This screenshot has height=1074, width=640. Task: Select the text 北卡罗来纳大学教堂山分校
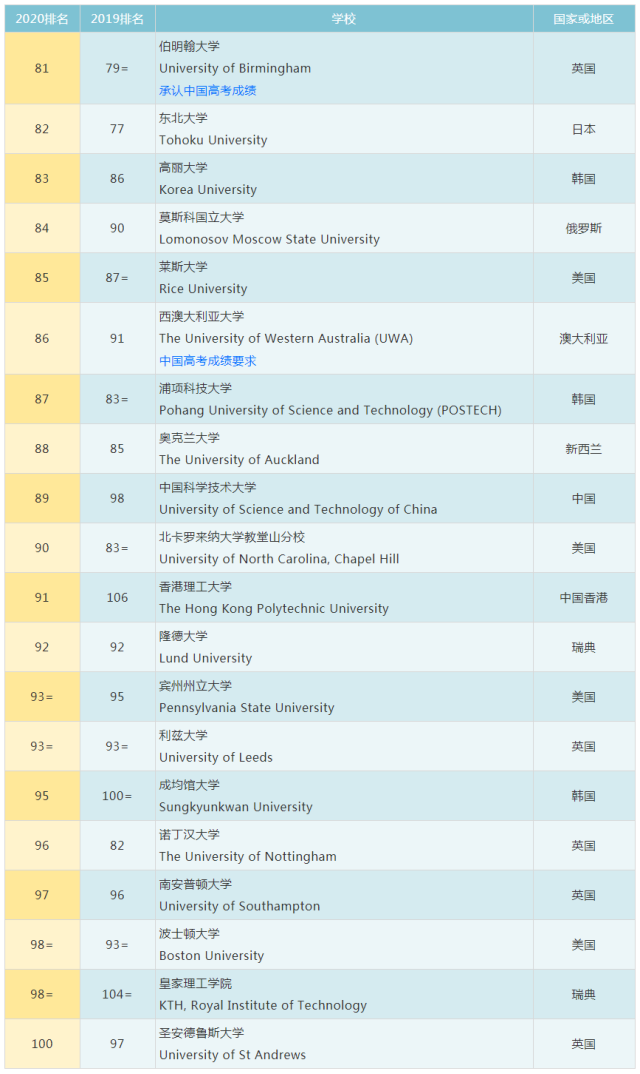232,537
